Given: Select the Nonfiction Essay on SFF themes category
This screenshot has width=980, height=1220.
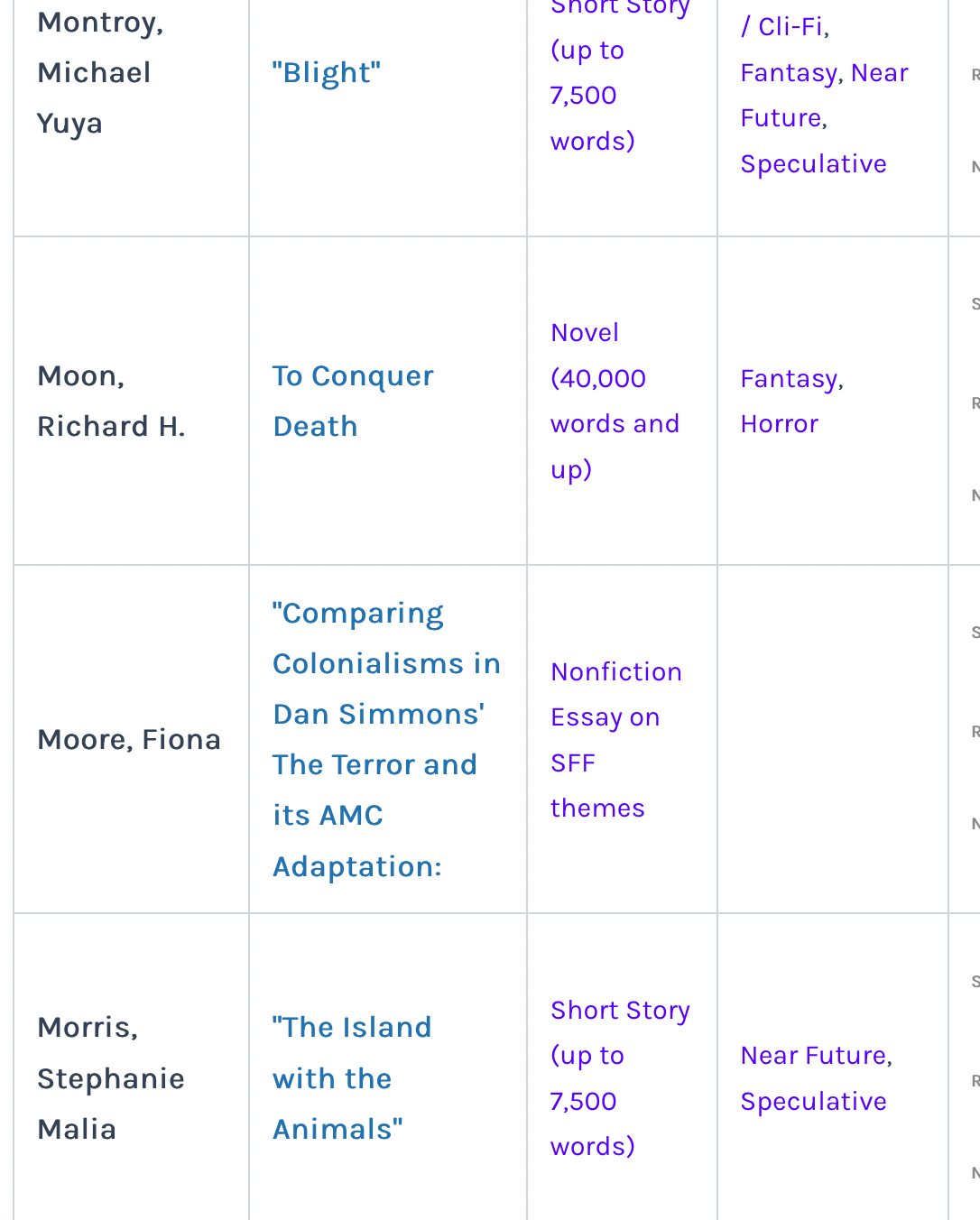Looking at the screenshot, I should coord(615,739).
